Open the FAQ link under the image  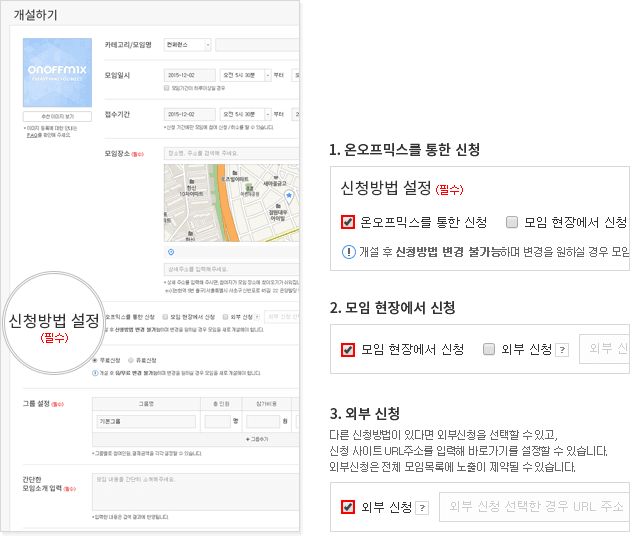(32, 135)
